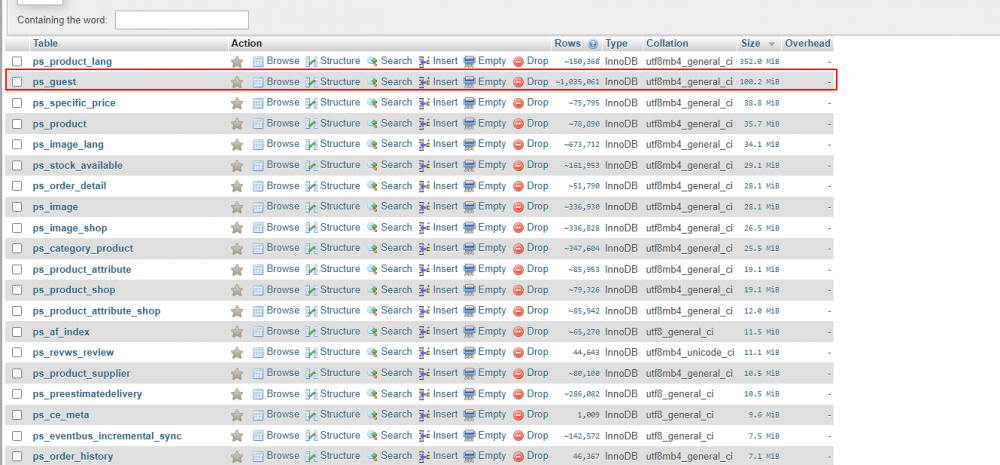
Task: Click Structure text for ps_product_lang
Action: 340,61
